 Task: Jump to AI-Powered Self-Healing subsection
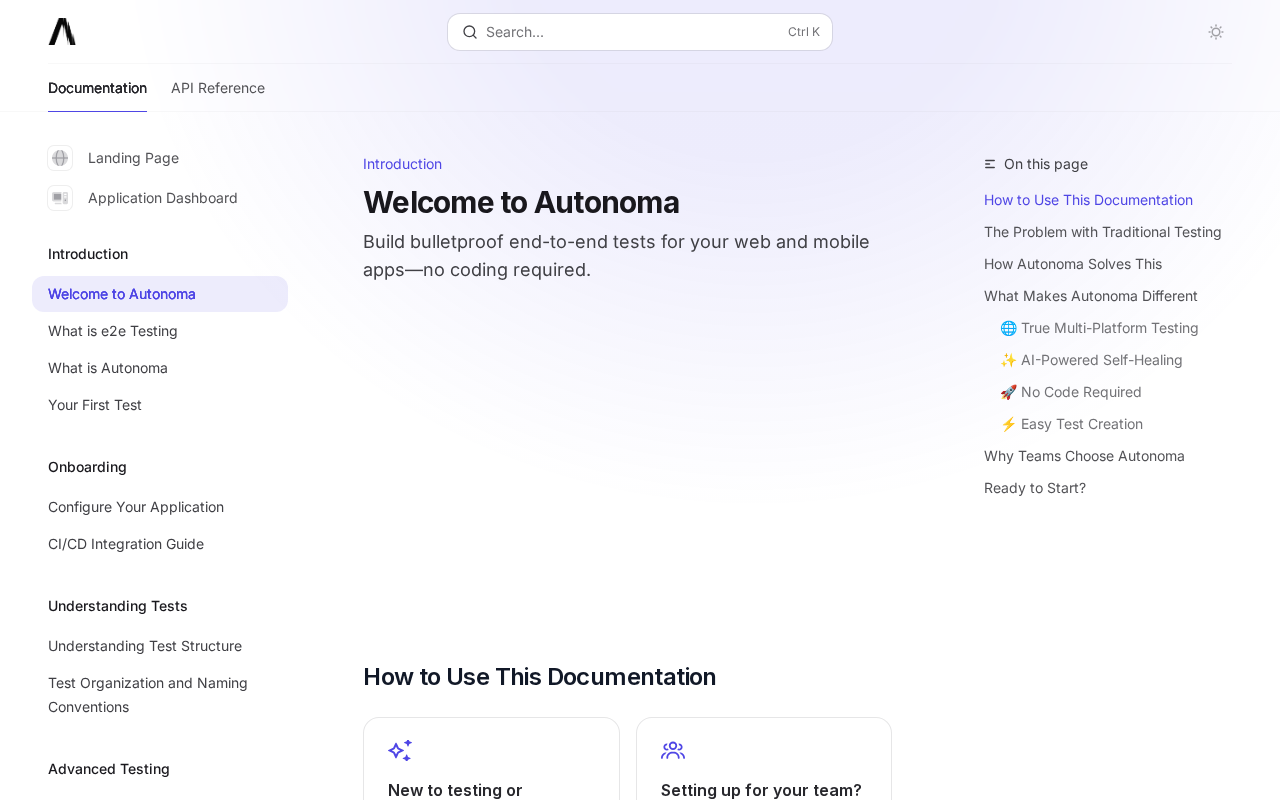pos(1091,360)
